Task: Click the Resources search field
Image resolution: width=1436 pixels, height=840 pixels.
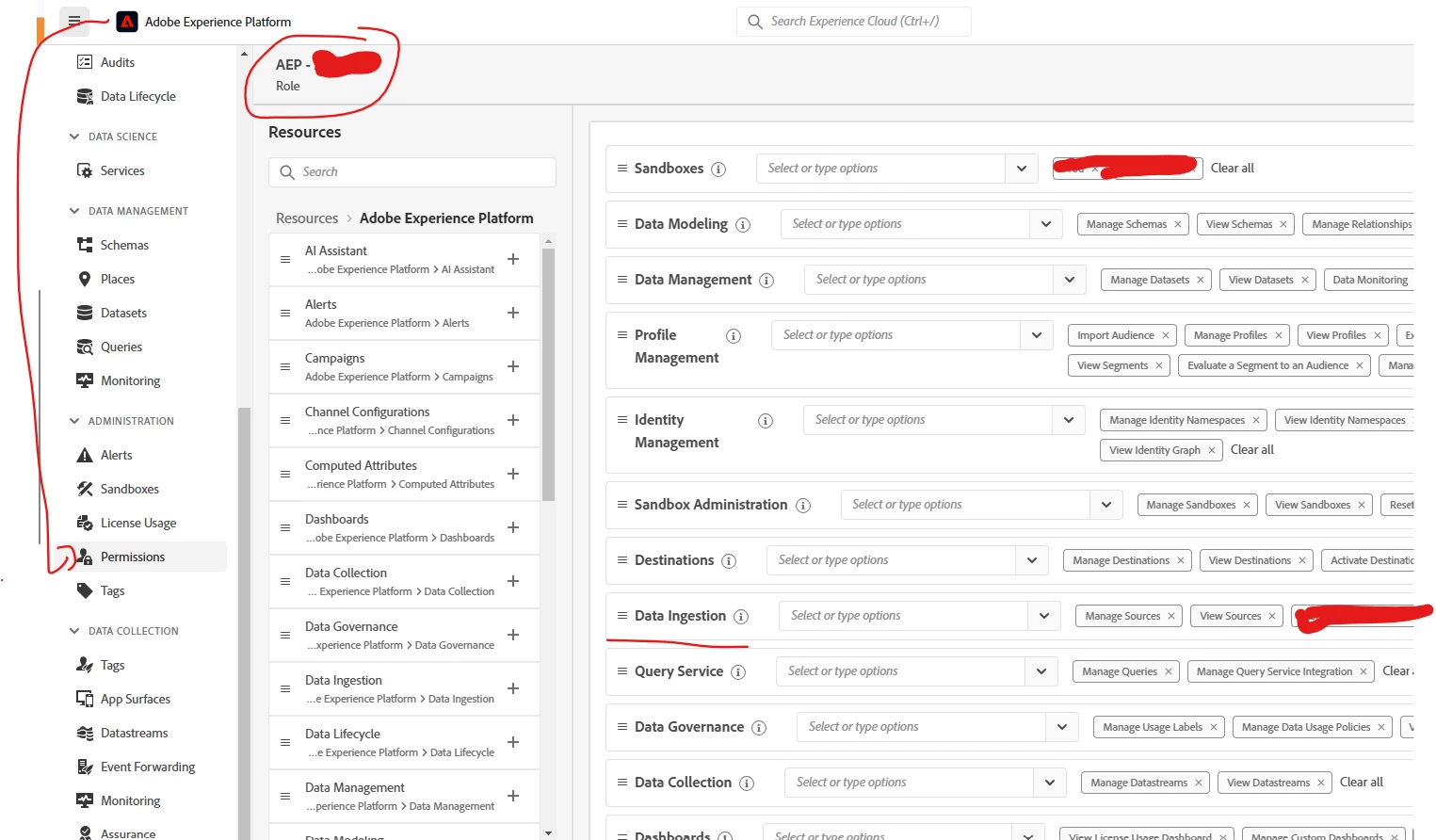Action: 412,171
